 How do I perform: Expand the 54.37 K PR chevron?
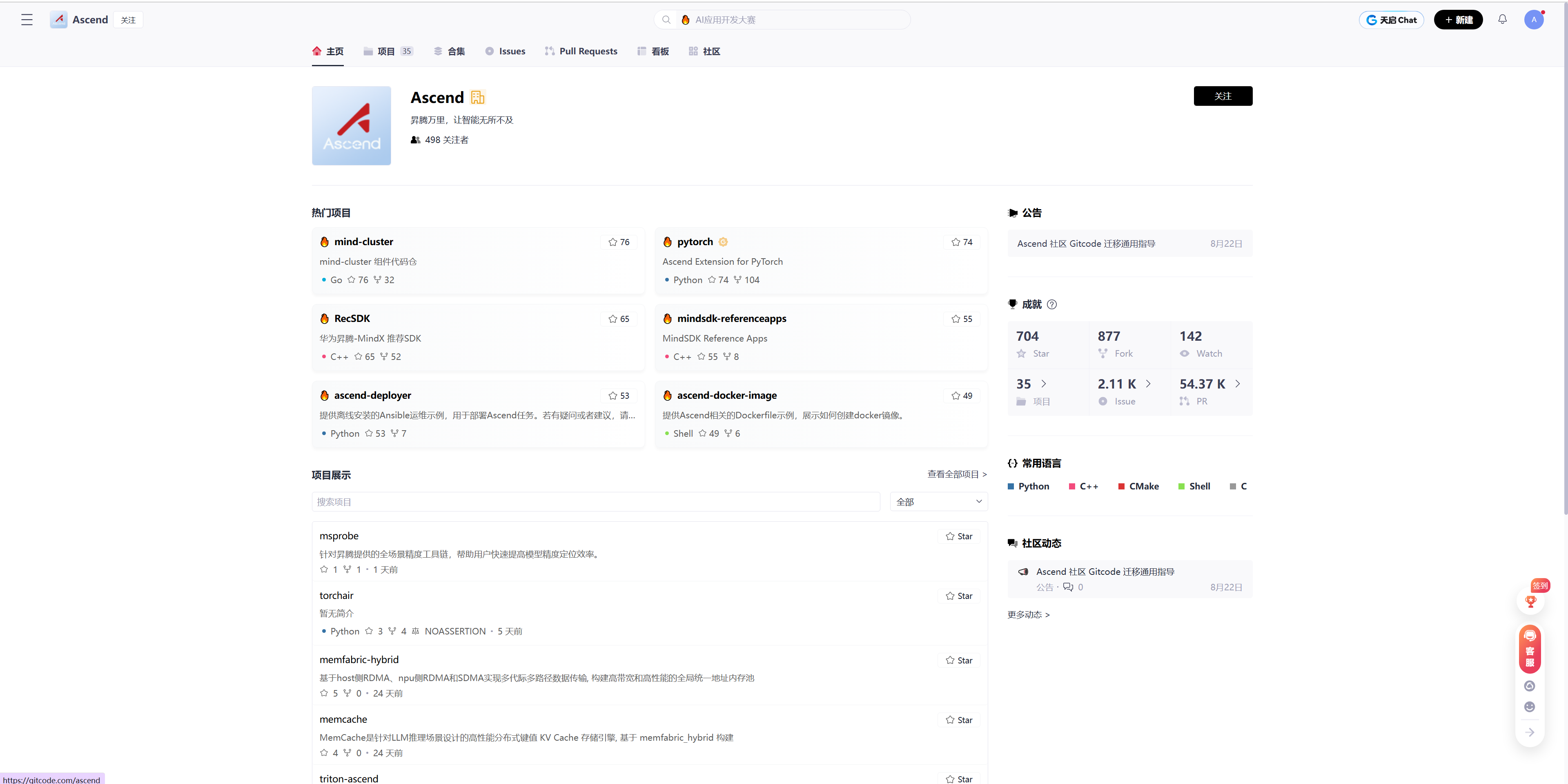tap(1238, 384)
